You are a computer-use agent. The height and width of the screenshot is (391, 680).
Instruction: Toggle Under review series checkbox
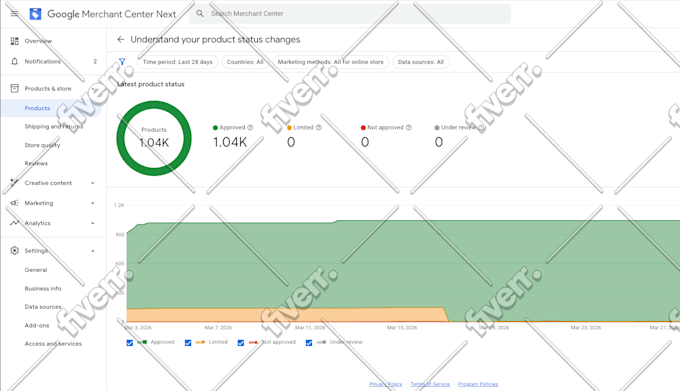point(309,342)
